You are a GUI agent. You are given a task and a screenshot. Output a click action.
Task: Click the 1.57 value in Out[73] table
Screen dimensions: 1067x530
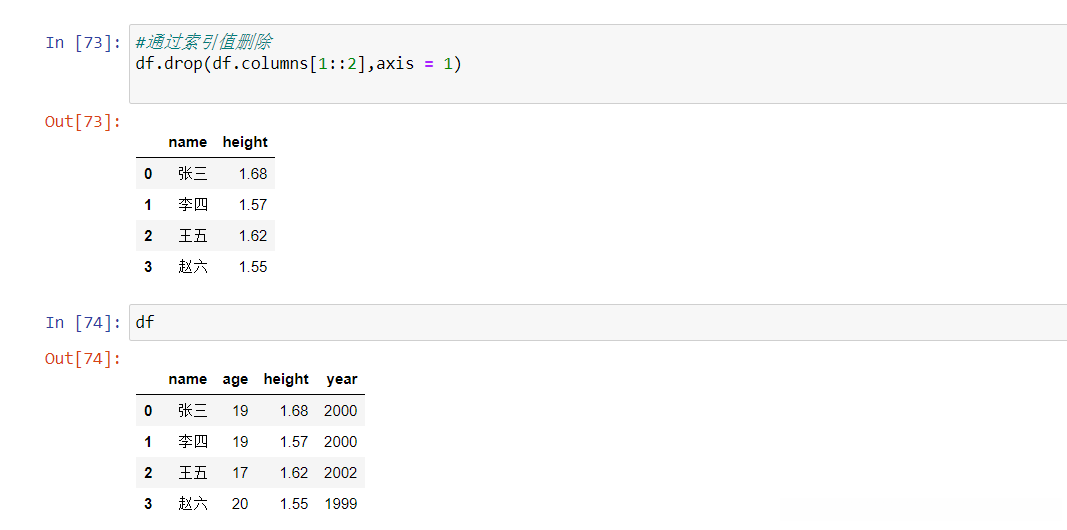pos(253,205)
